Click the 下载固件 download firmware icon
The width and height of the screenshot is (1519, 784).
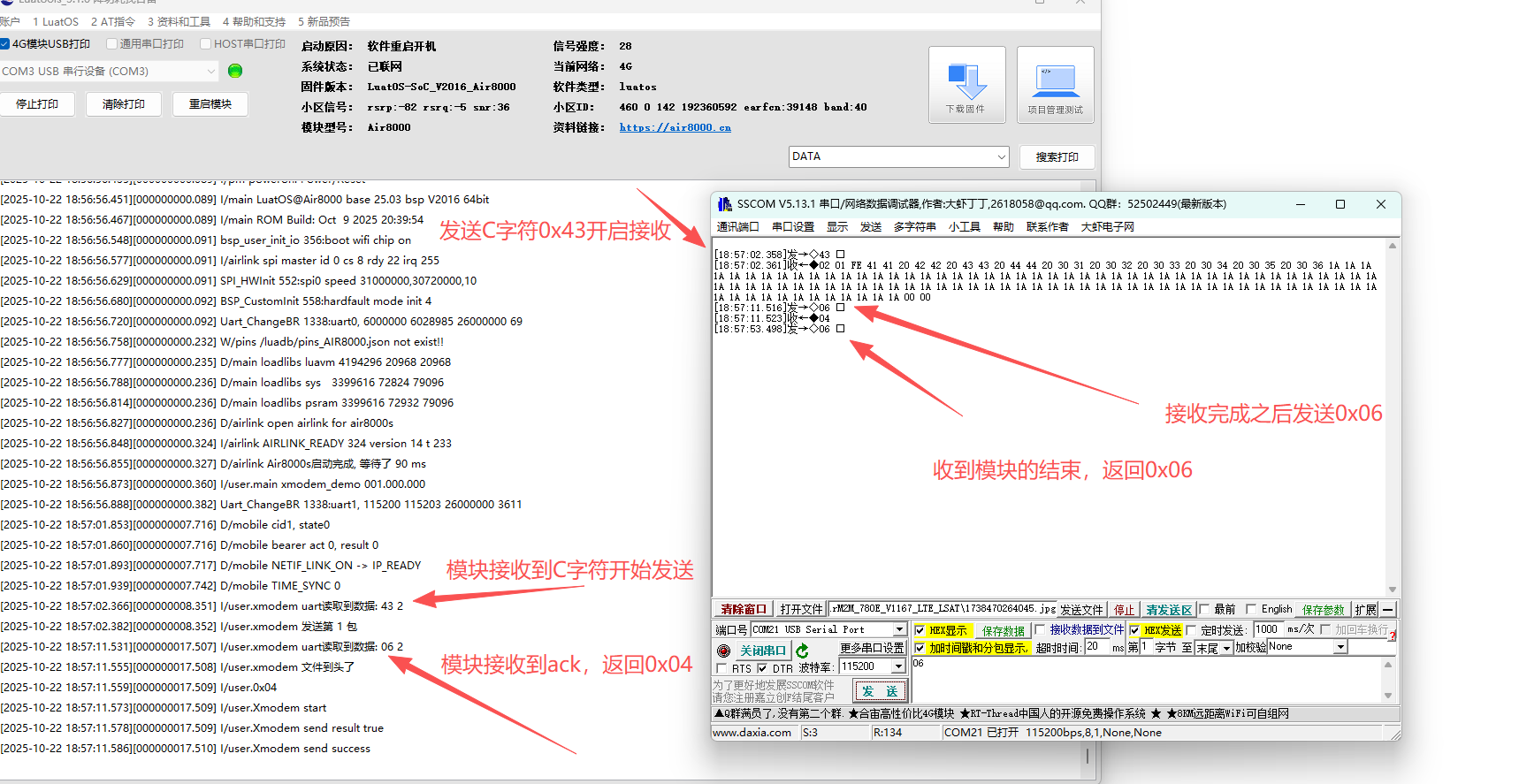[x=966, y=84]
